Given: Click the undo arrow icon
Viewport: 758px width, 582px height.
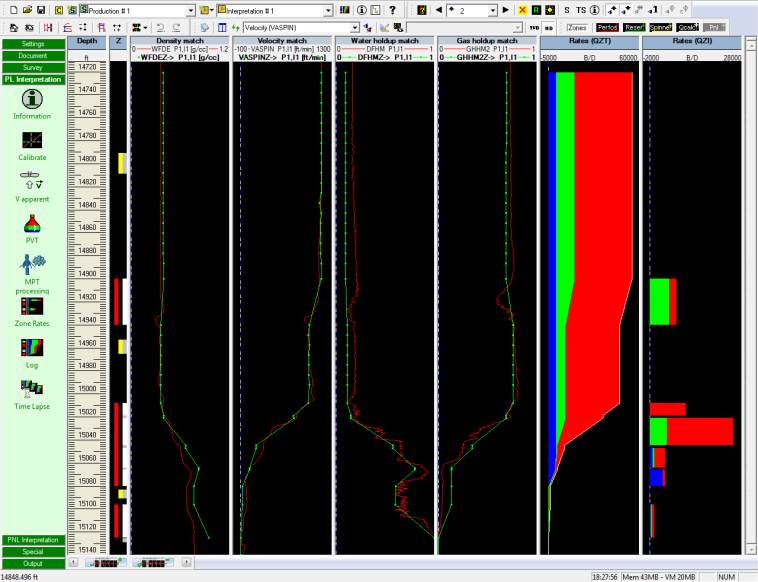Looking at the screenshot, I should coord(160,28).
